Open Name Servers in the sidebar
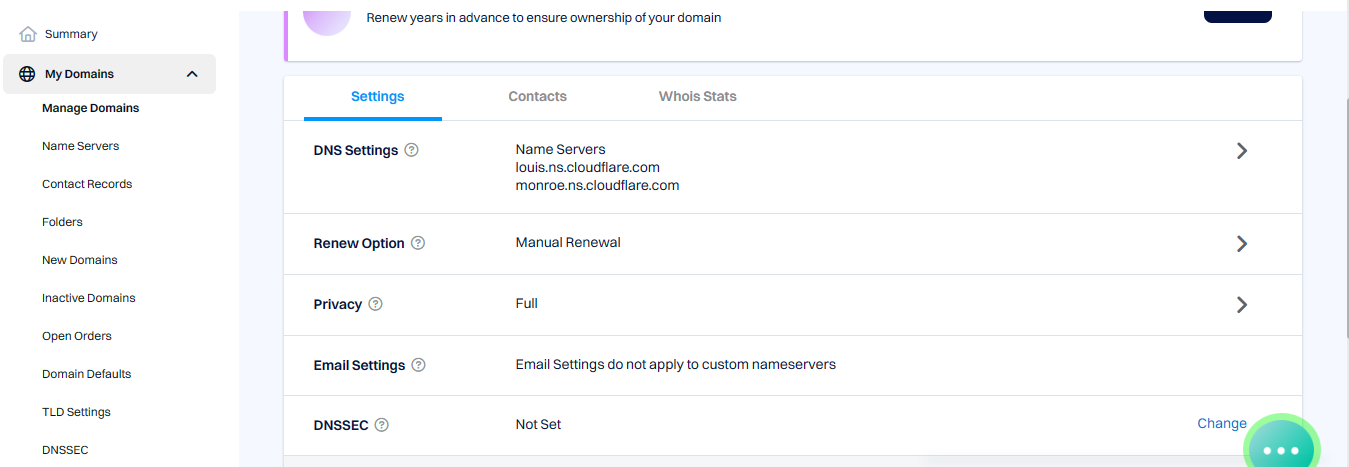This screenshot has height=467, width=1349. (x=80, y=146)
